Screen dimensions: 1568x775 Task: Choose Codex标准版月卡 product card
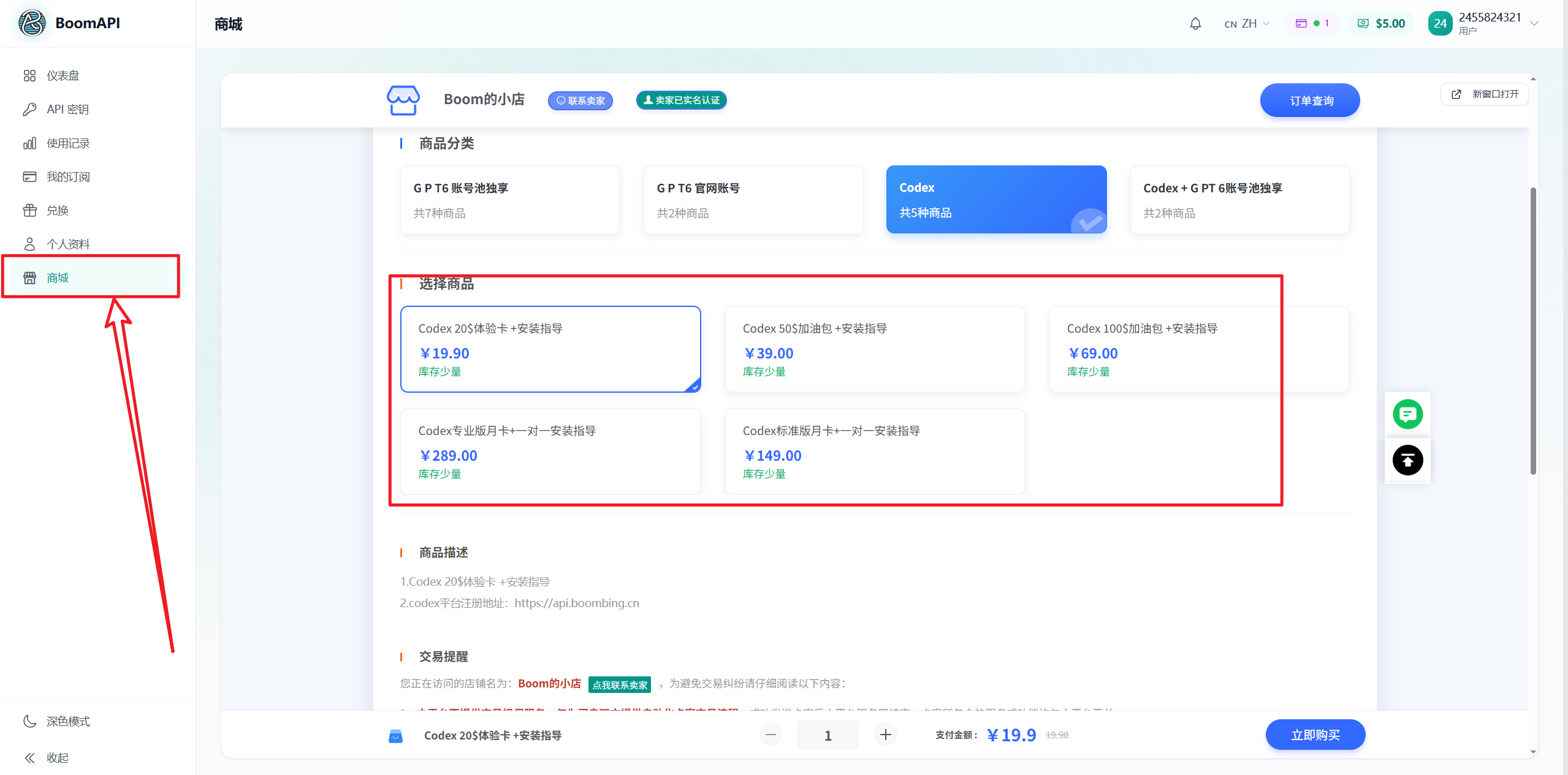pos(875,452)
